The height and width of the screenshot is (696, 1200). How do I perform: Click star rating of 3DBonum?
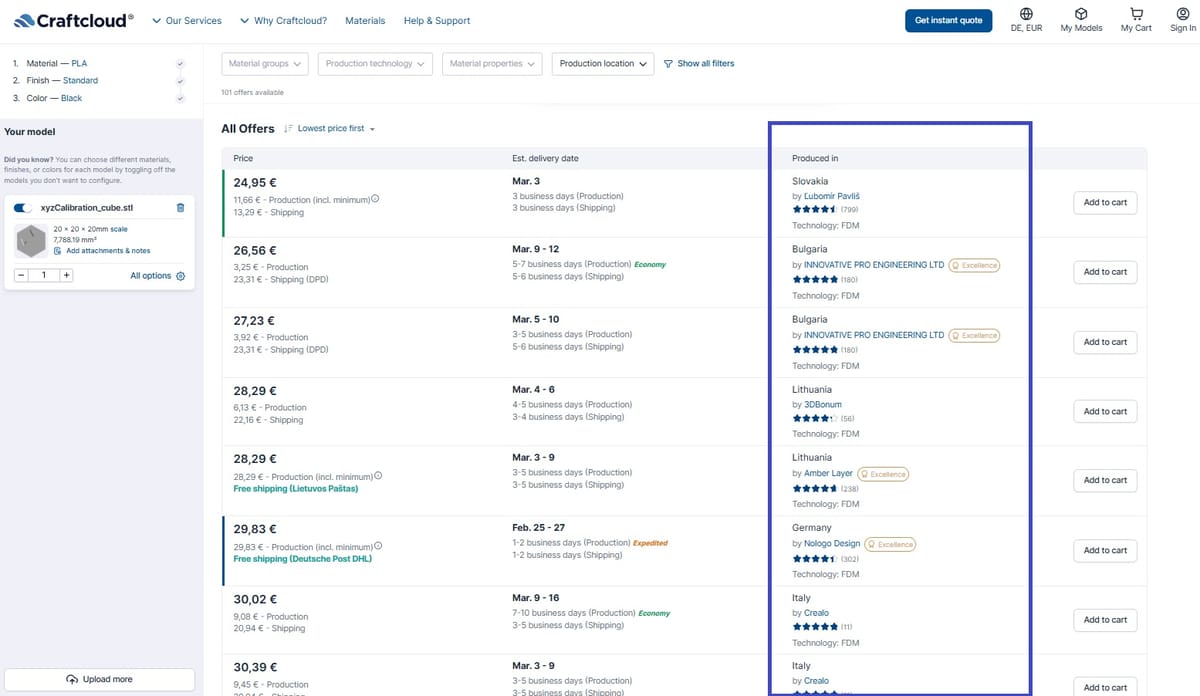pos(815,419)
